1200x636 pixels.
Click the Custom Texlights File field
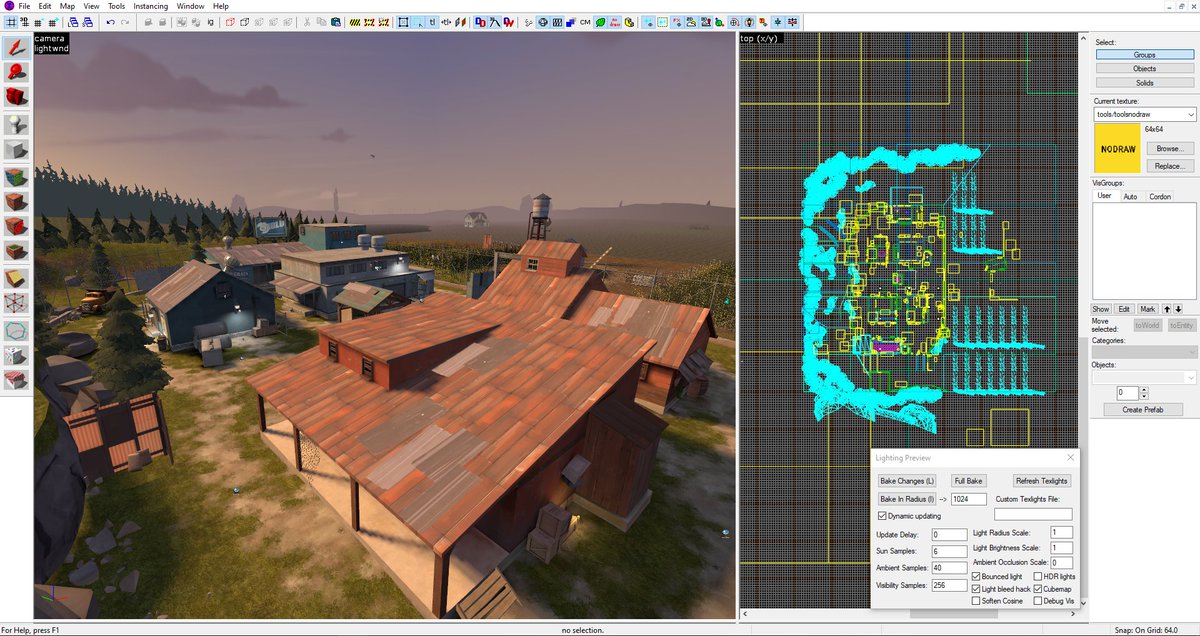(x=1033, y=514)
